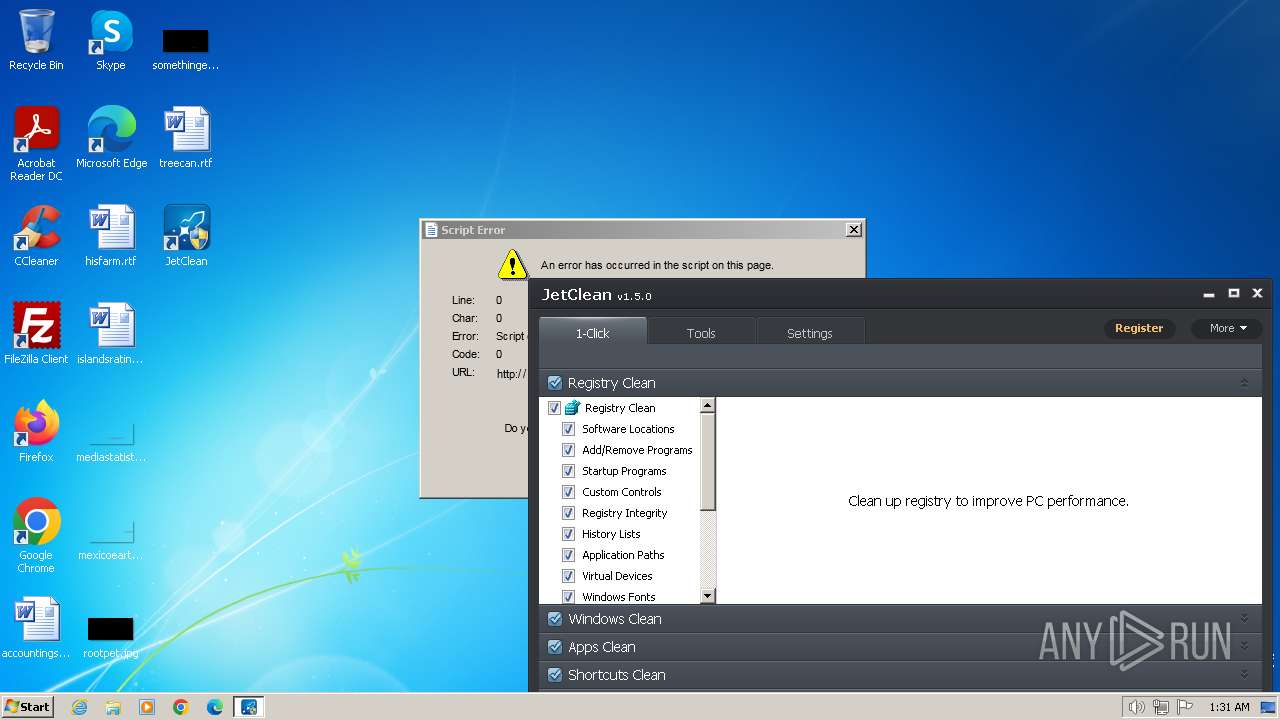Switch to the Settings tab
This screenshot has width=1280, height=720.
[x=810, y=333]
